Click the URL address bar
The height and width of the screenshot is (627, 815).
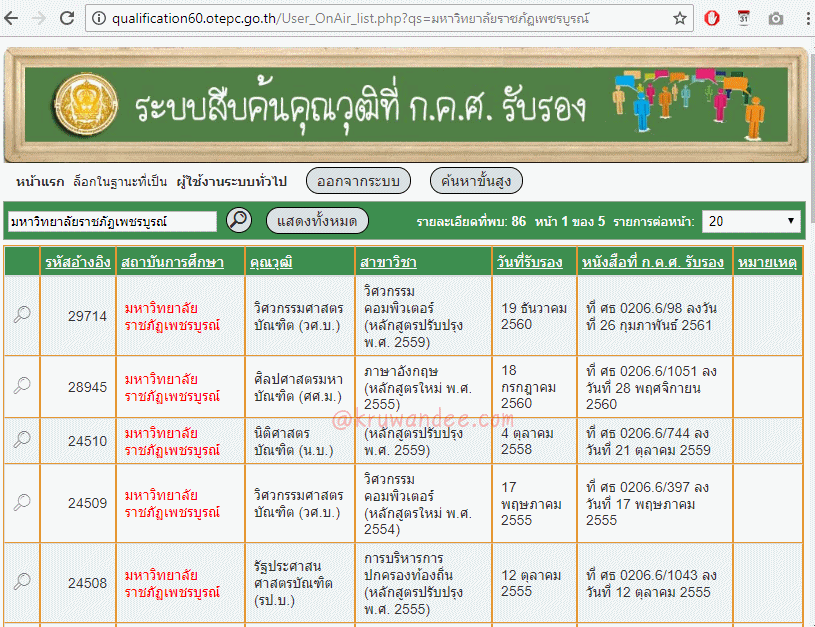point(390,19)
